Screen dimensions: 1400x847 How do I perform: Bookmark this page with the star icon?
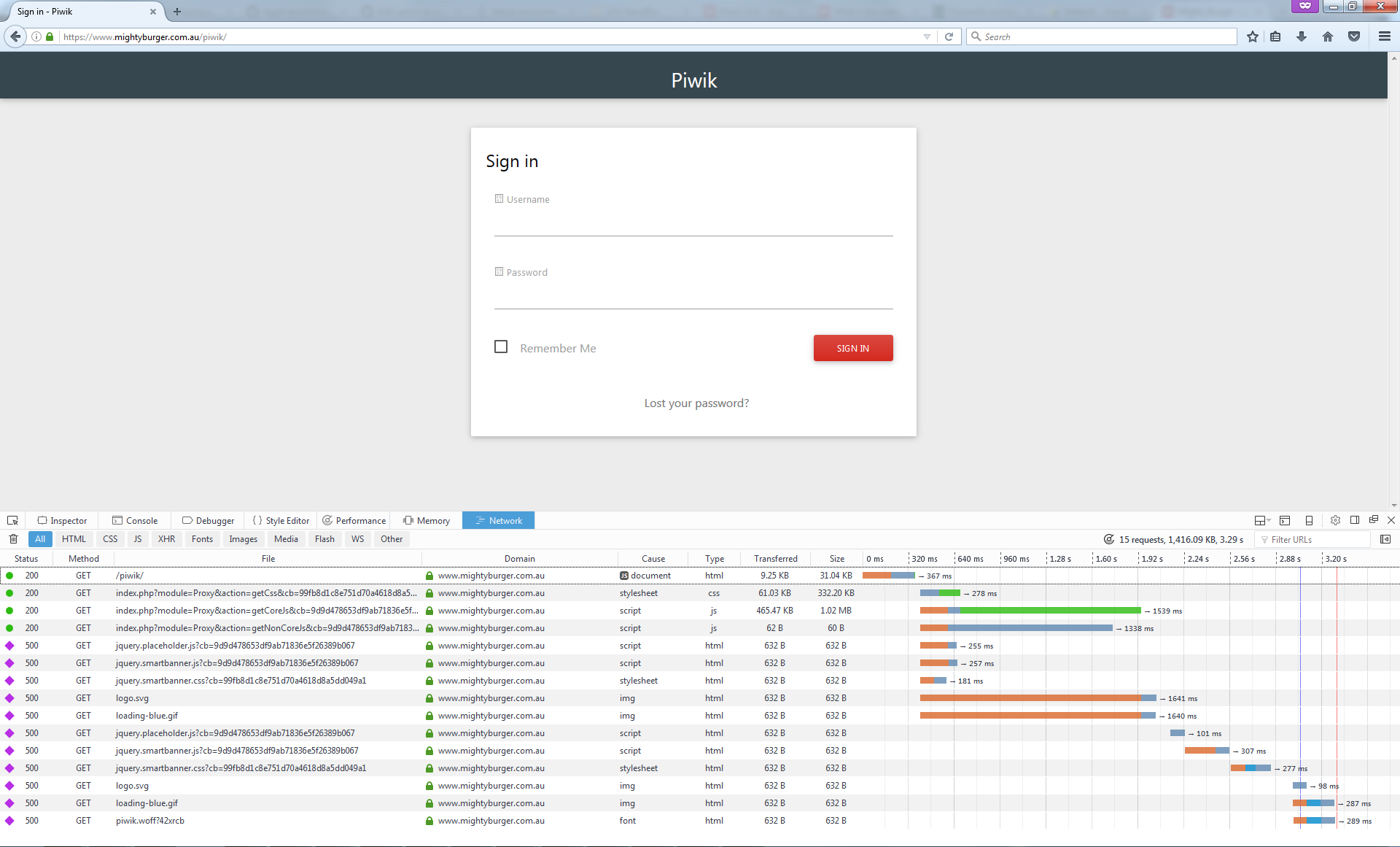(1253, 36)
